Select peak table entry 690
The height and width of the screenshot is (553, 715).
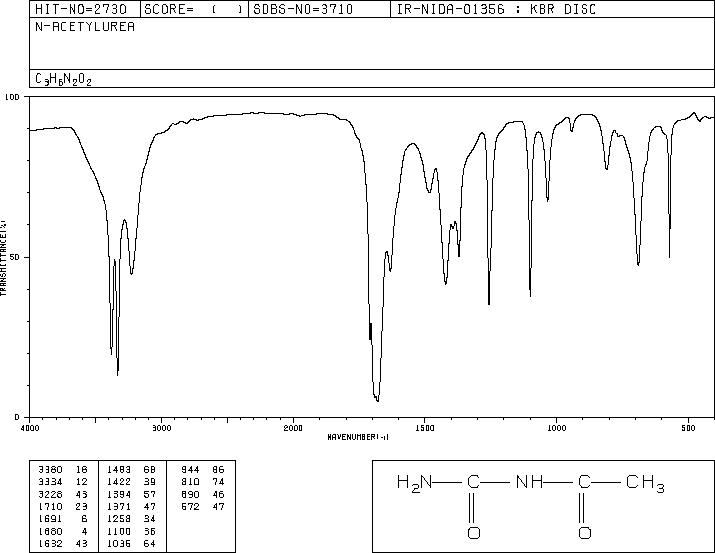click(x=190, y=494)
